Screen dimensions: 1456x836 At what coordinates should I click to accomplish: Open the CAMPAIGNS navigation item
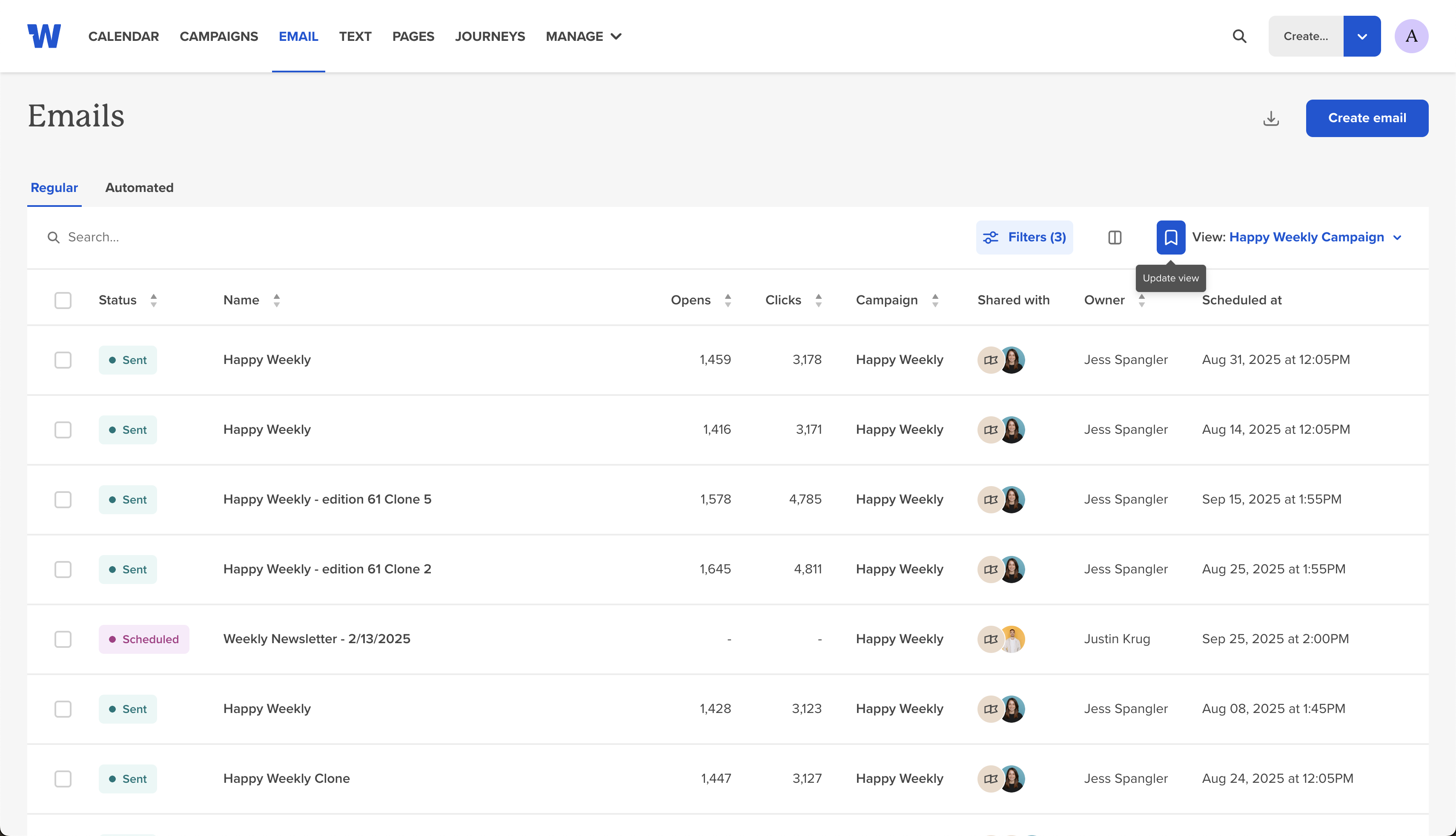coord(219,36)
